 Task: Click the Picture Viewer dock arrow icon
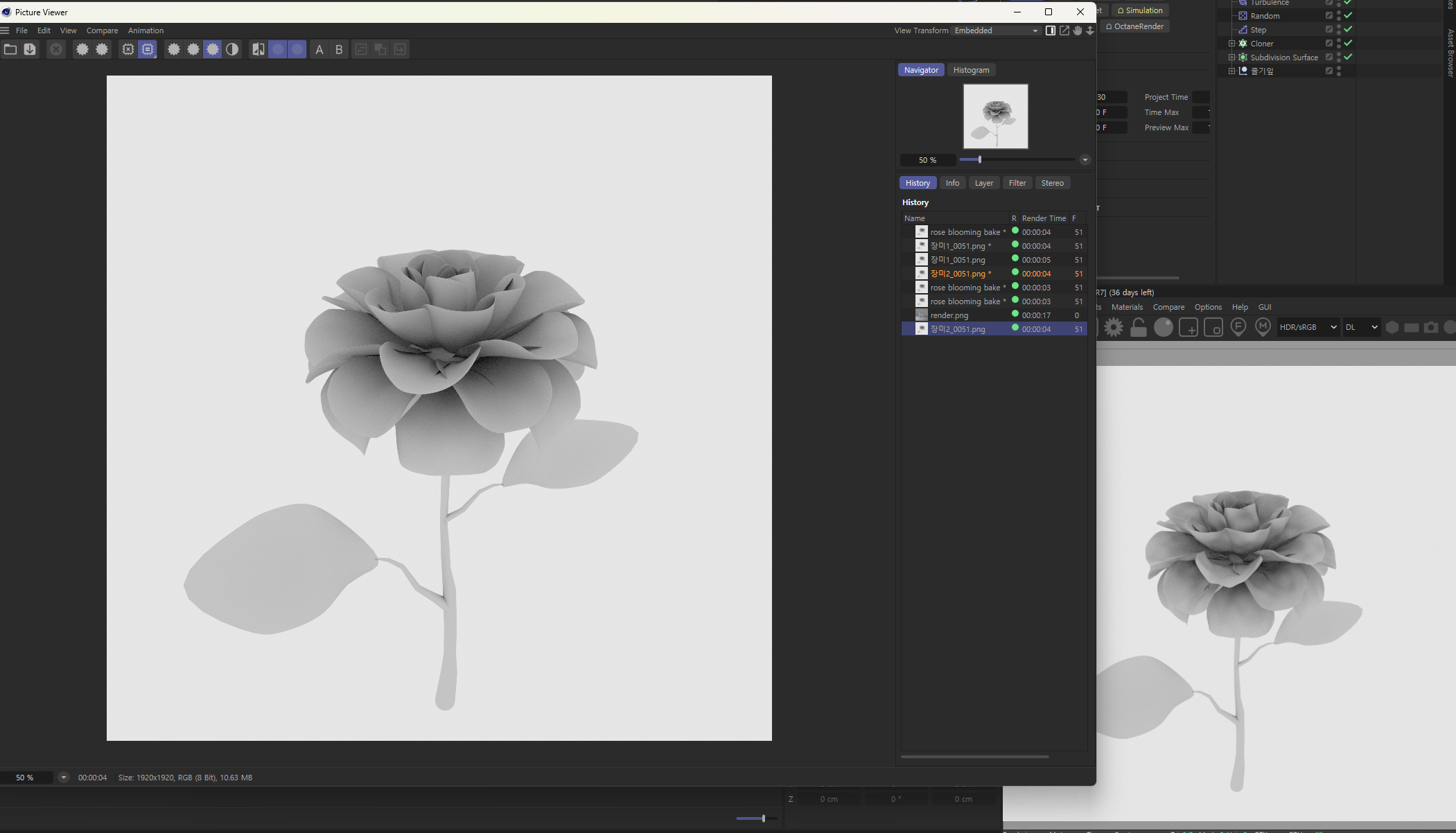click(x=1090, y=30)
